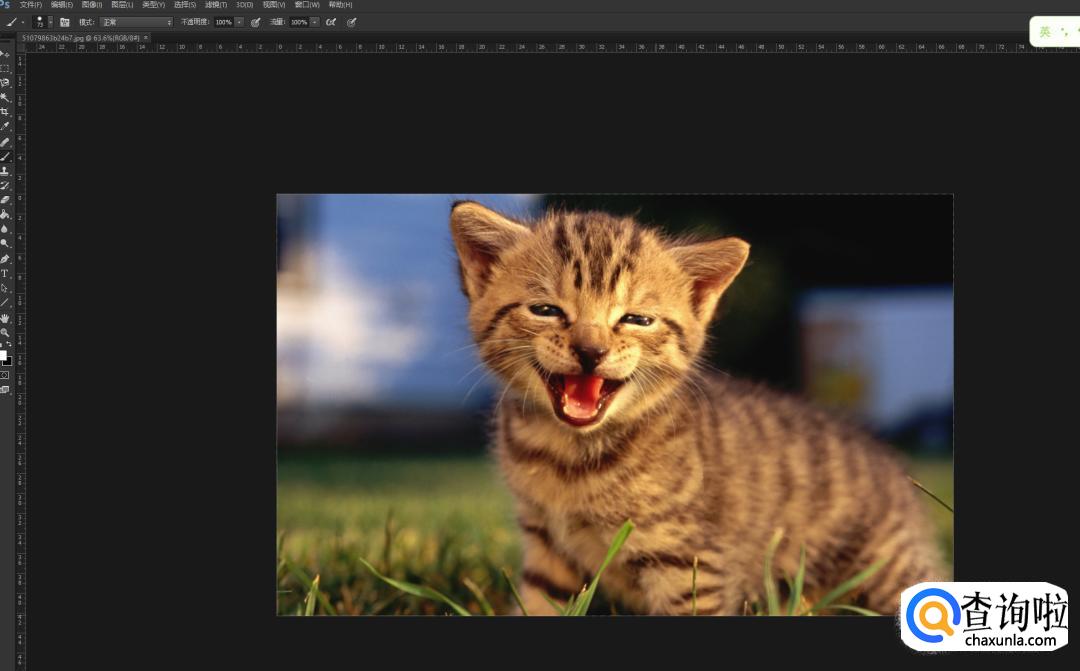The width and height of the screenshot is (1080, 671).
Task: Select the Eyedropper tool
Action: click(x=5, y=127)
